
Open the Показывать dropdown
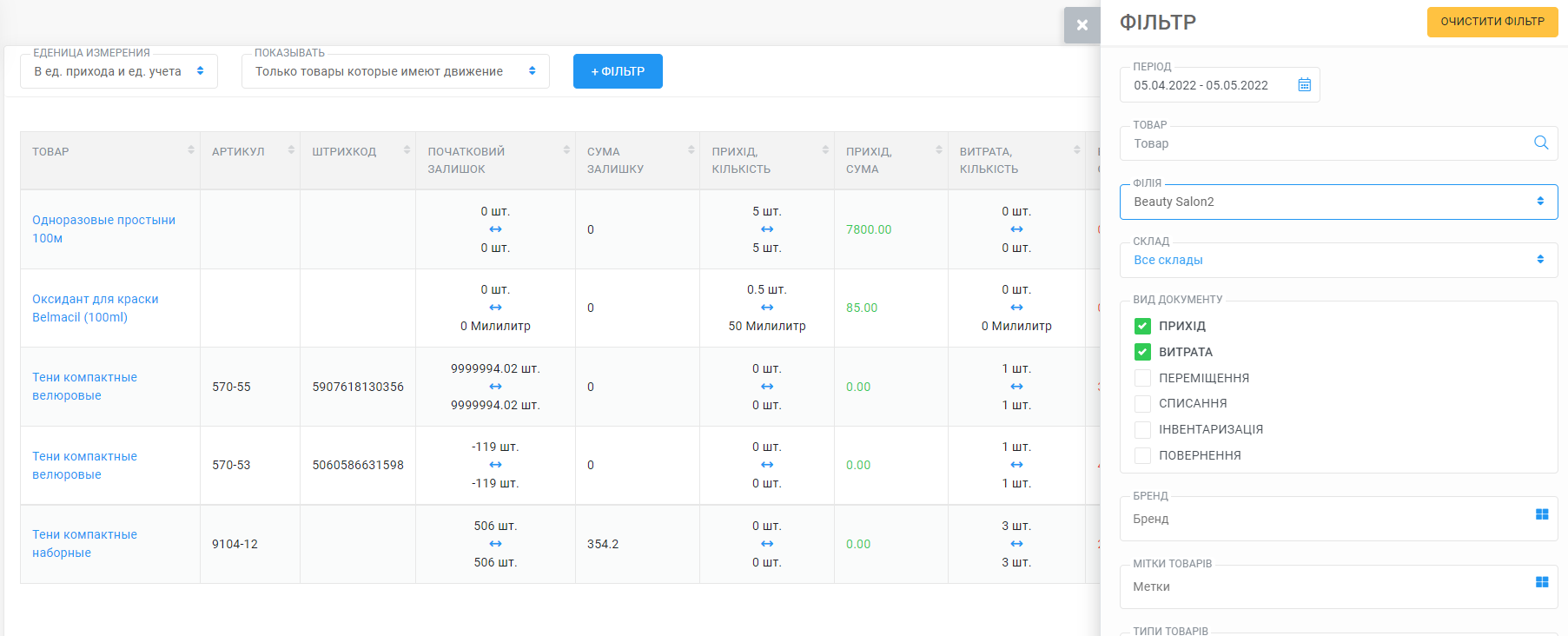[395, 71]
